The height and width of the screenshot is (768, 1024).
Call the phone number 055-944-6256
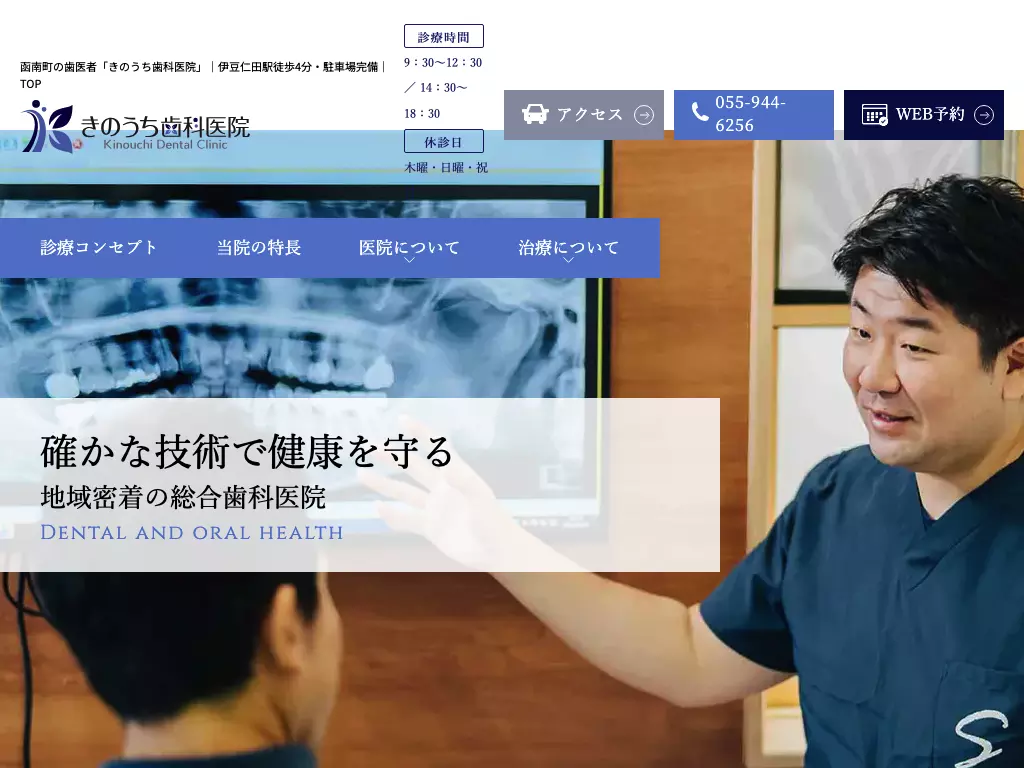point(750,114)
